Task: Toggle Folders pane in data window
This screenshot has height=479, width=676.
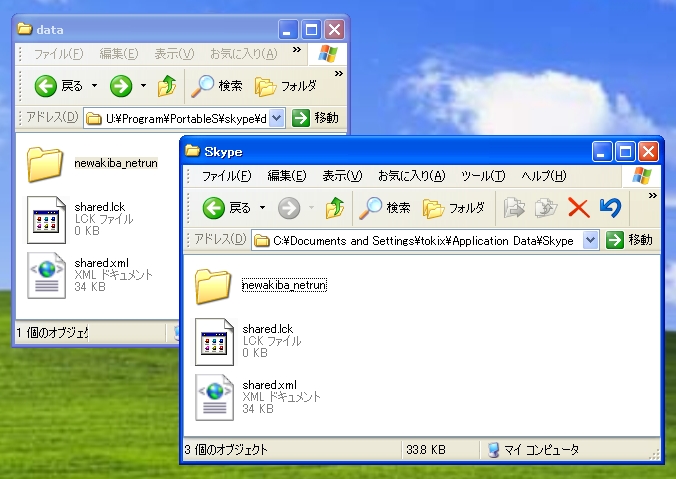Action: (x=285, y=86)
